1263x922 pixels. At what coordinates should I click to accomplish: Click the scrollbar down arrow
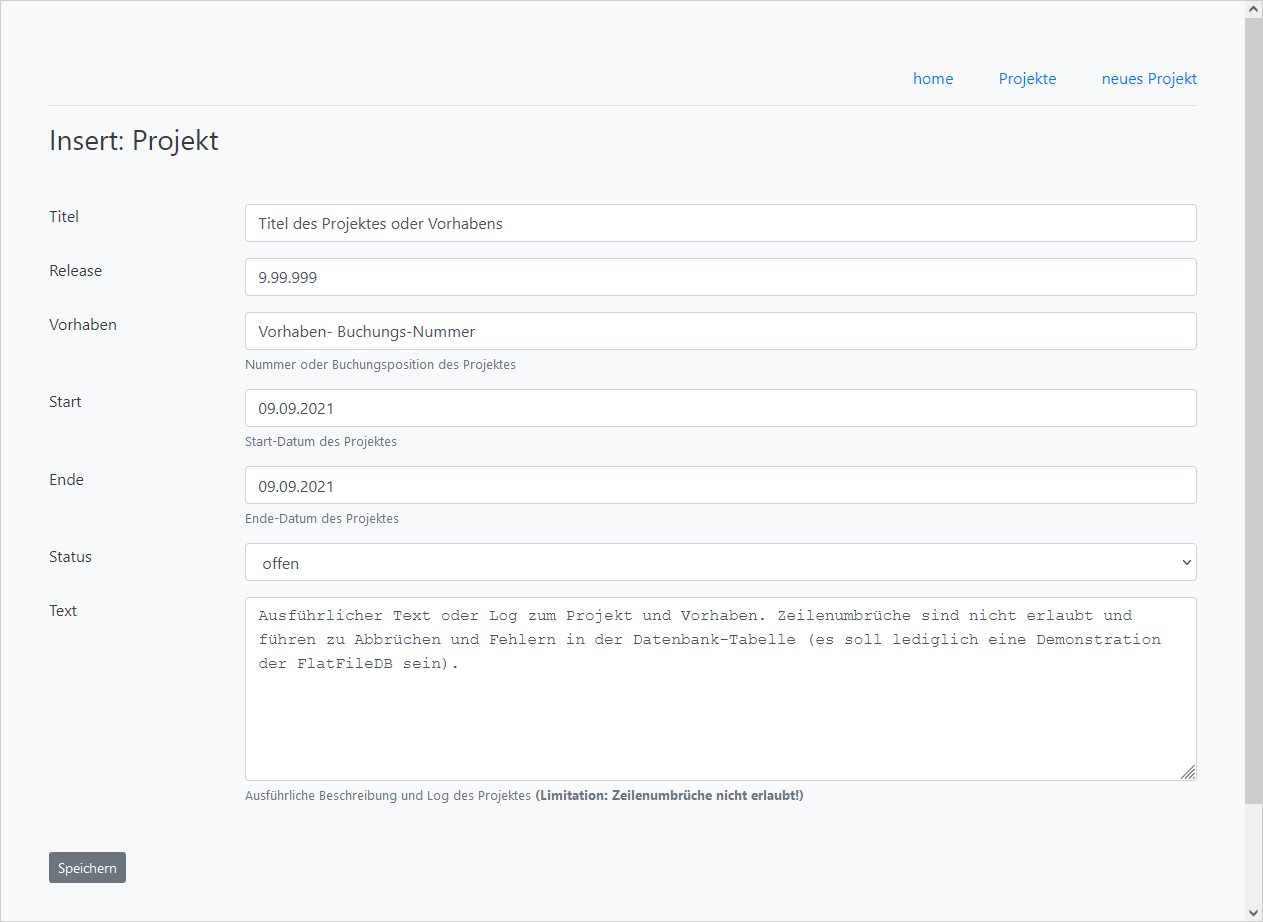(1252, 913)
